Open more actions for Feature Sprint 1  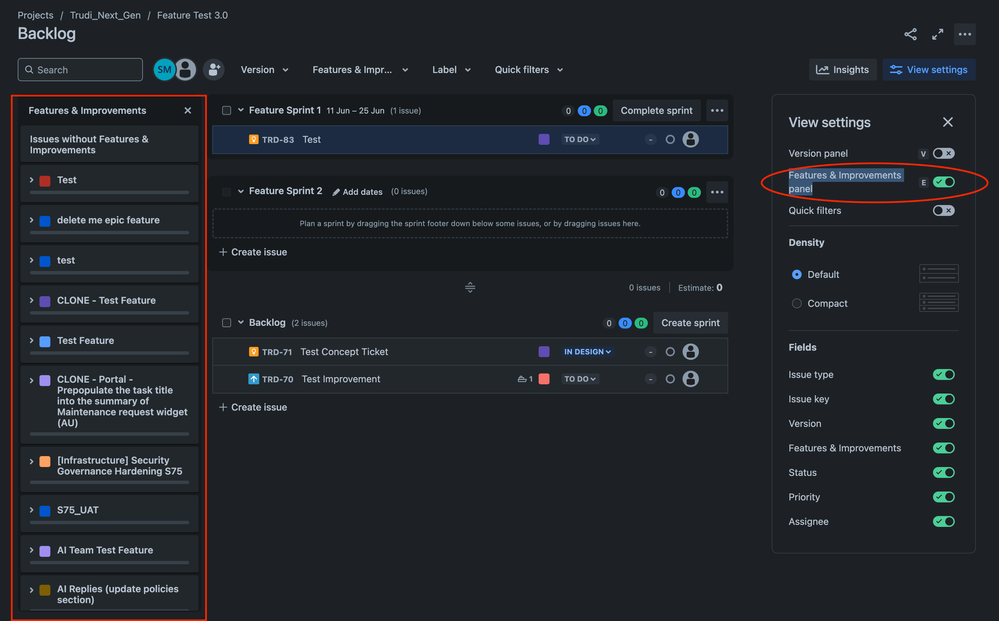[x=717, y=110]
